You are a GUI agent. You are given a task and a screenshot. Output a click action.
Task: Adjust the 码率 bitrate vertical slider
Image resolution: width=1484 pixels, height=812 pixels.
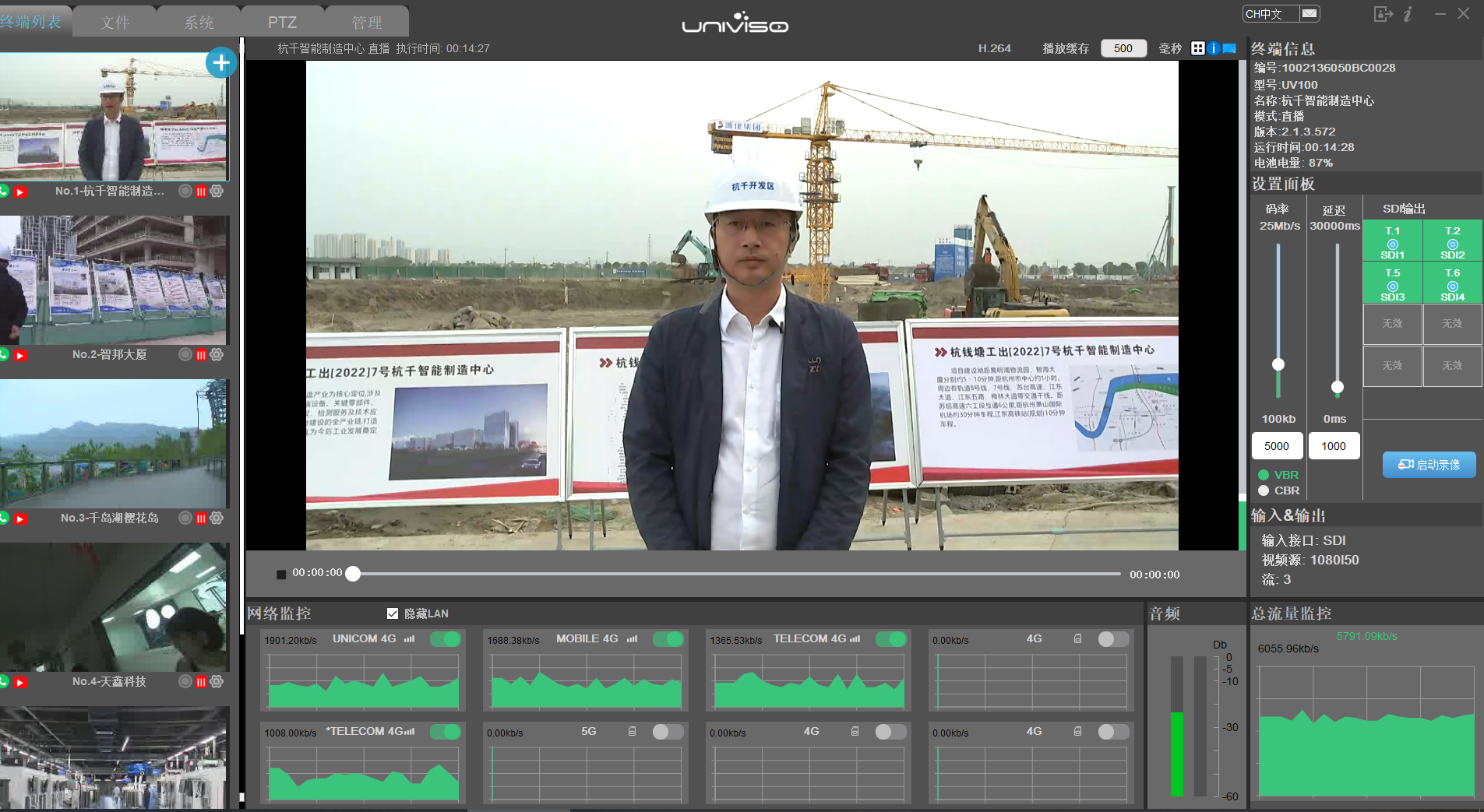[1278, 364]
